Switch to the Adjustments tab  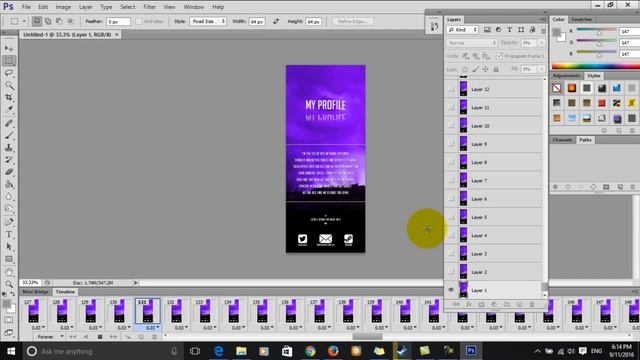click(x=567, y=76)
